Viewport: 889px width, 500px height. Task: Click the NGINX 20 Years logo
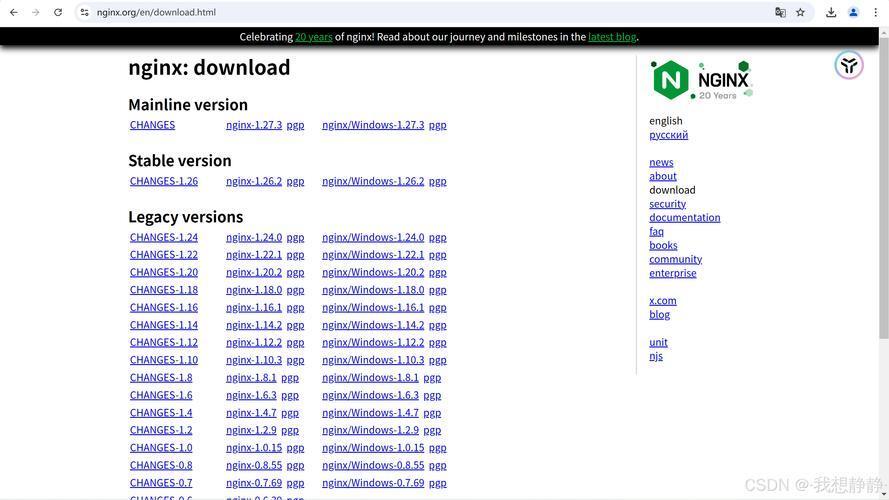[x=702, y=80]
